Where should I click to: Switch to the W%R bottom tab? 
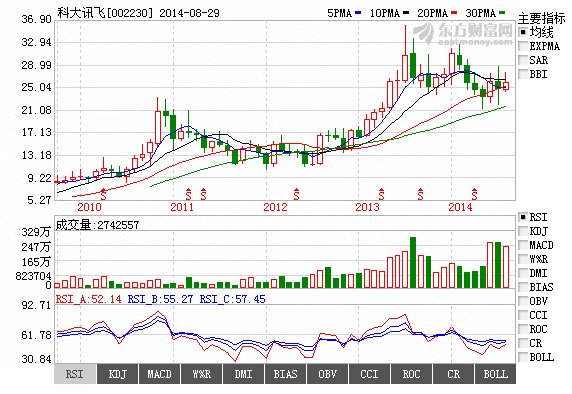[x=201, y=374]
